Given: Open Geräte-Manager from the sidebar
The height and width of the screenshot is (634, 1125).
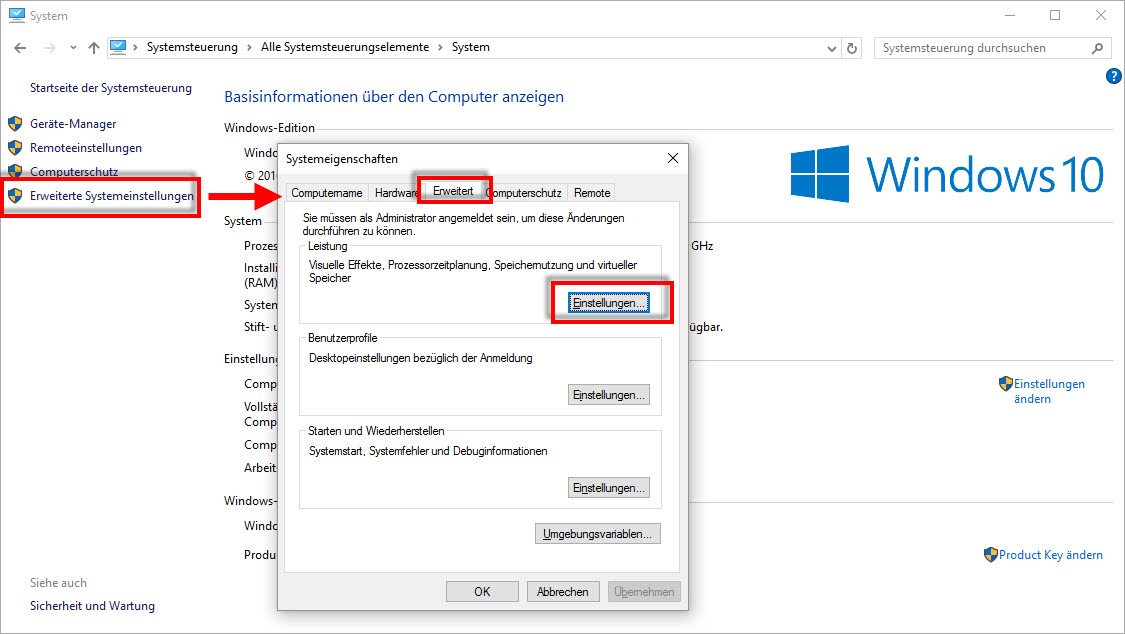Looking at the screenshot, I should coord(72,123).
